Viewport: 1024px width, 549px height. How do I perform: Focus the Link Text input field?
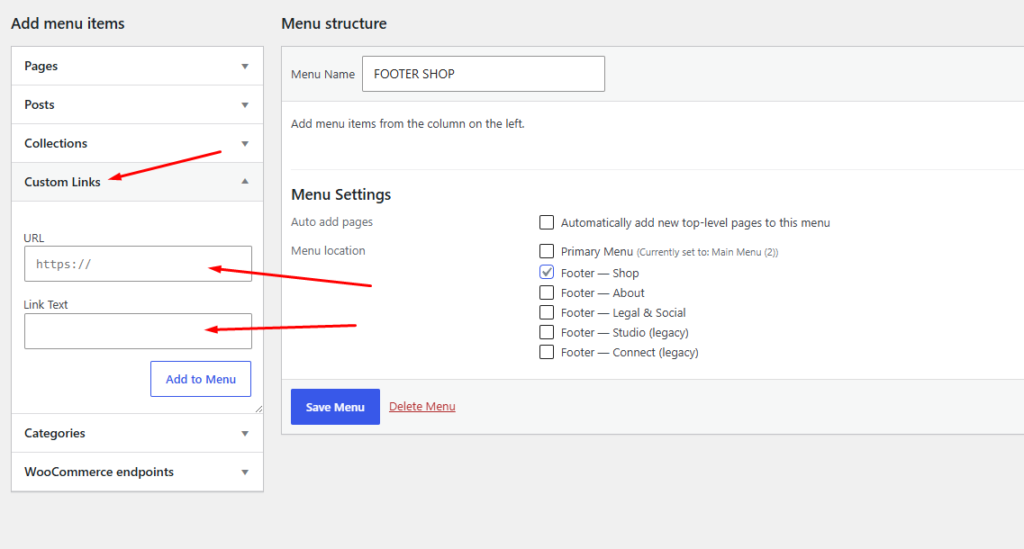click(x=138, y=331)
